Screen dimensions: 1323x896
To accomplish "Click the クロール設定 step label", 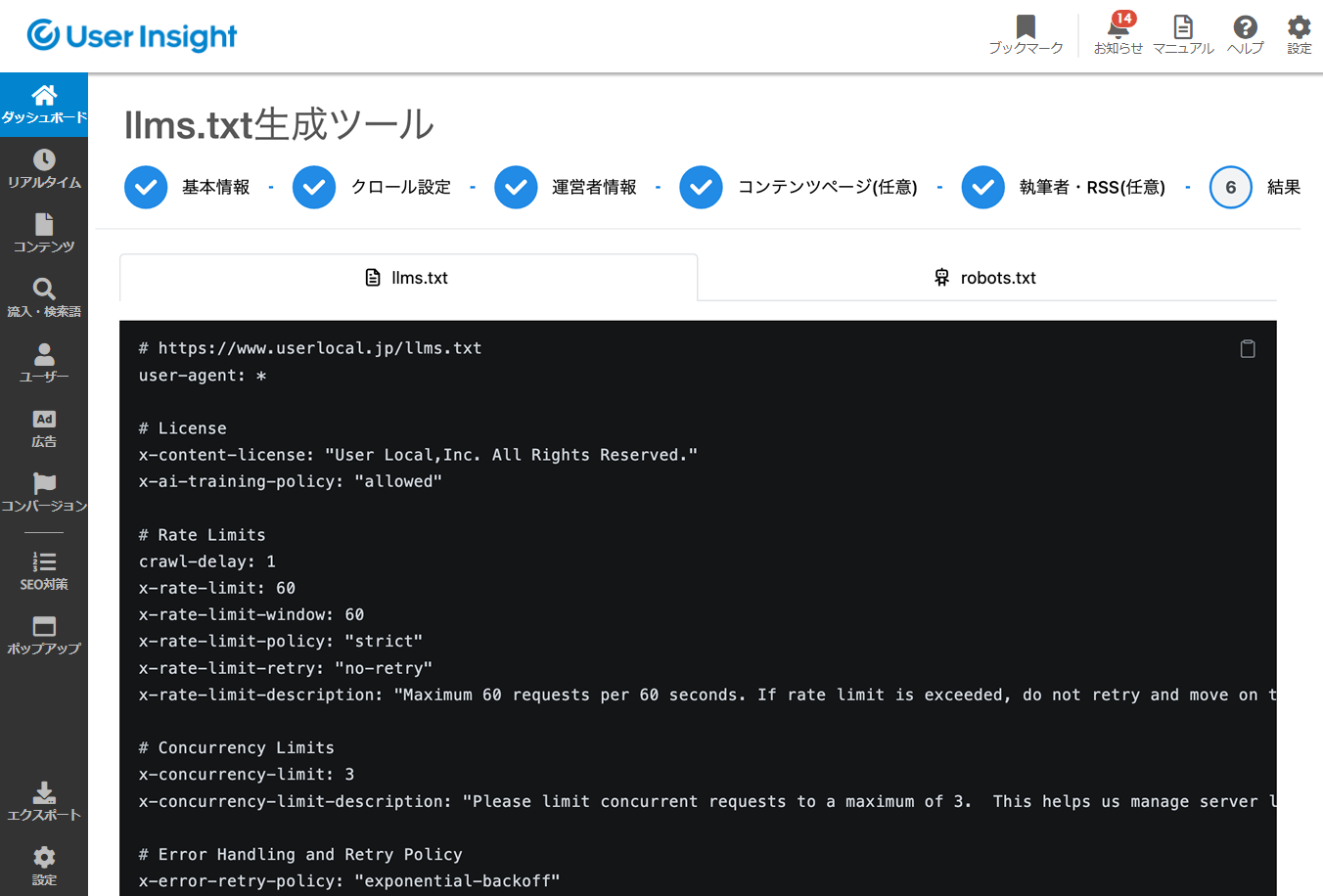I will (401, 187).
